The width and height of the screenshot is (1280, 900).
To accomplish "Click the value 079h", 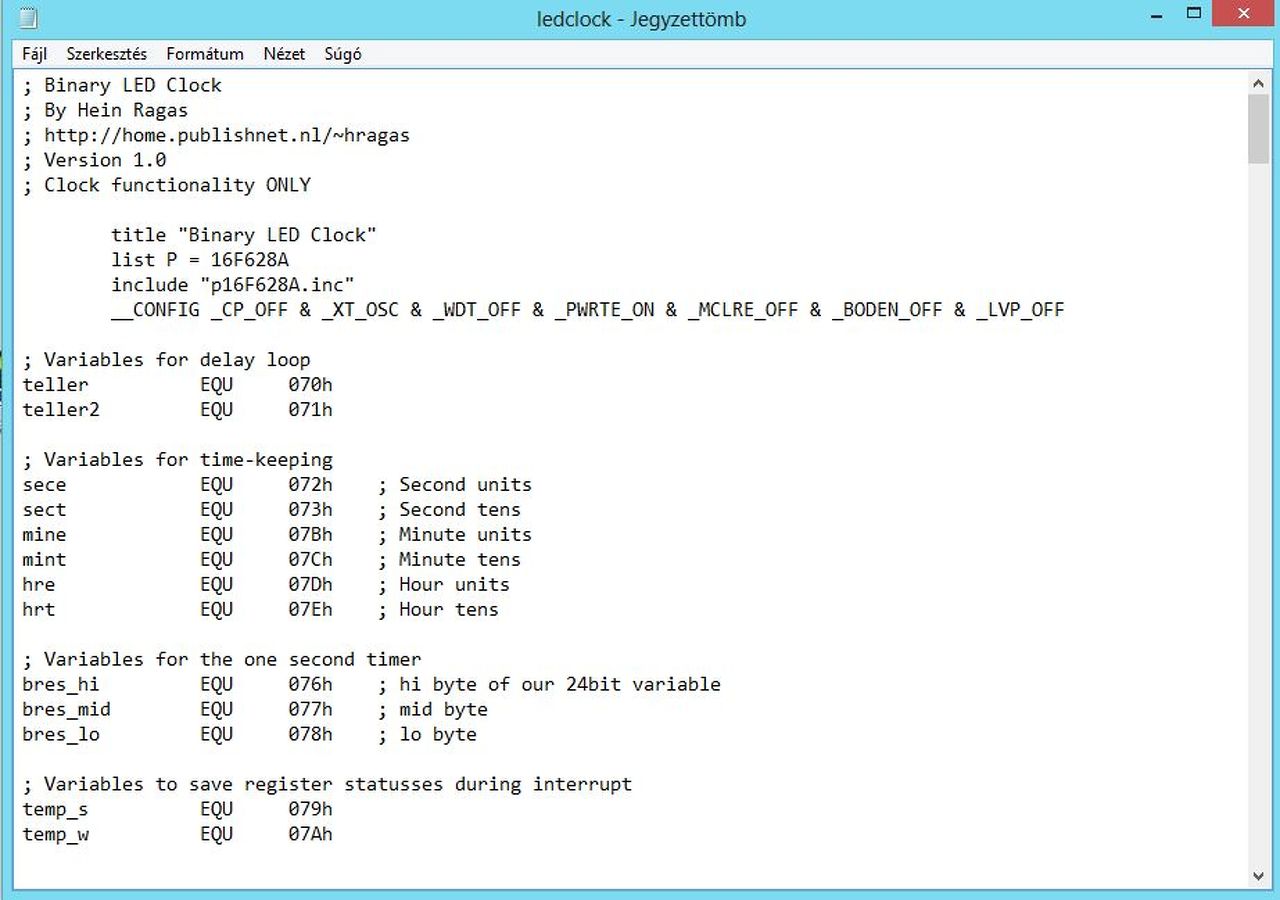I will coord(311,810).
